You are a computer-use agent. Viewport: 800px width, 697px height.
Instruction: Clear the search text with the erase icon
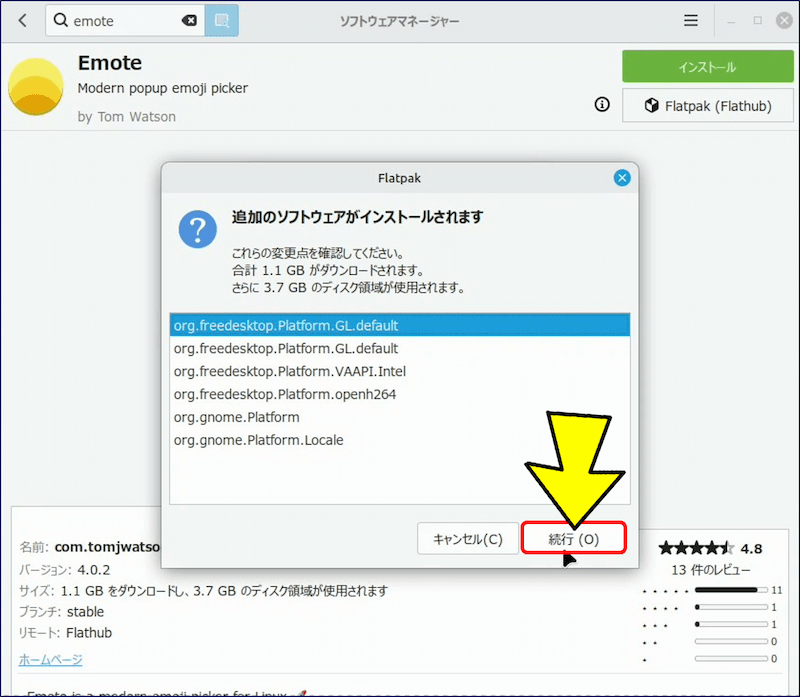(189, 21)
